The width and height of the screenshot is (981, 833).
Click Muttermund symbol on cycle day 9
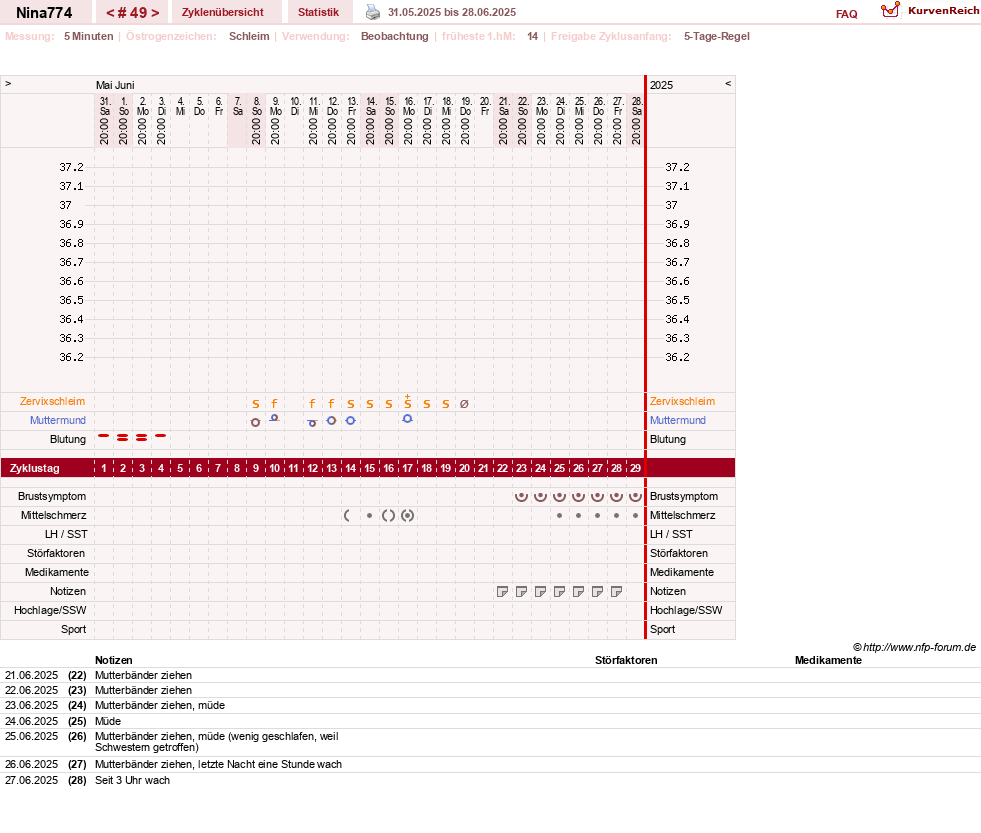(x=255, y=422)
